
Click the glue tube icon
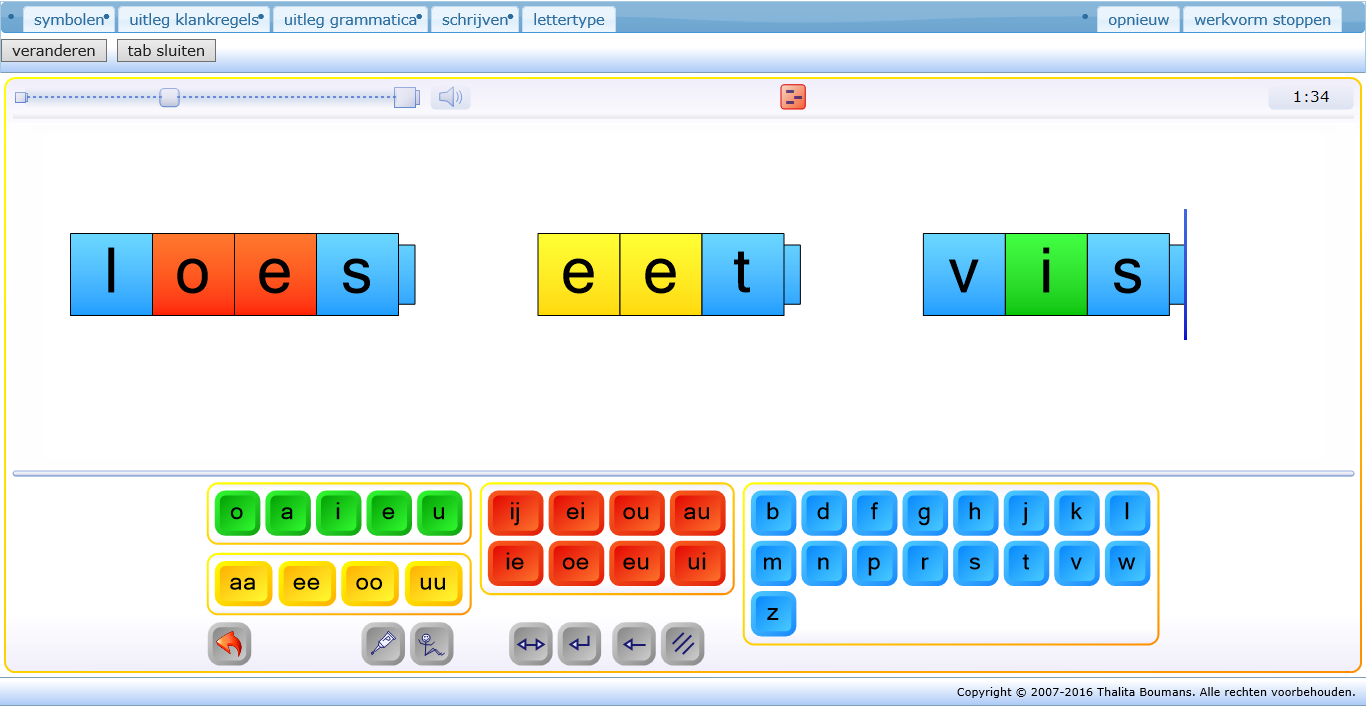point(383,644)
